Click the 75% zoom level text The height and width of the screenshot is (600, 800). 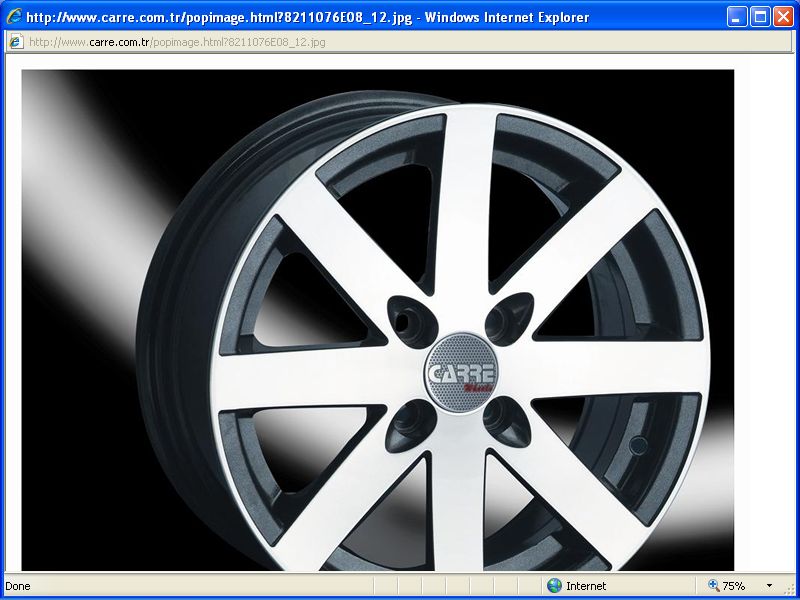tap(734, 586)
